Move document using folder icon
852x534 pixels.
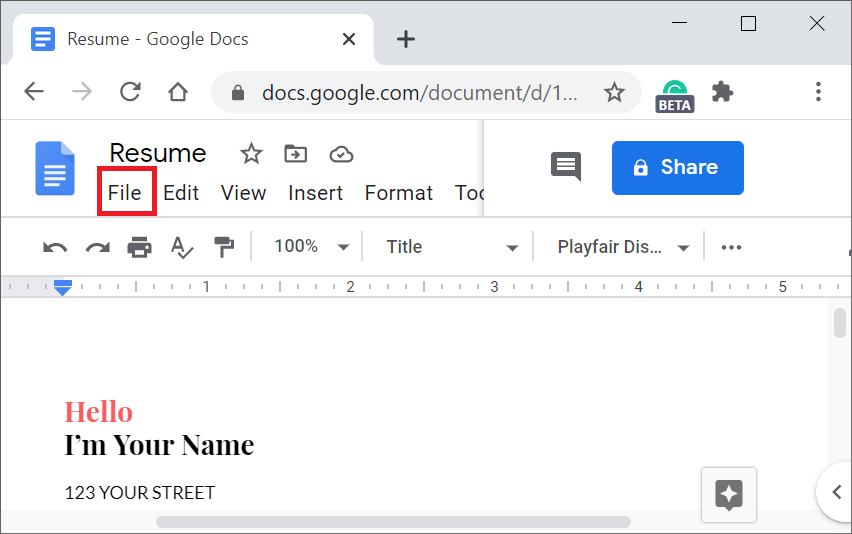[x=295, y=154]
